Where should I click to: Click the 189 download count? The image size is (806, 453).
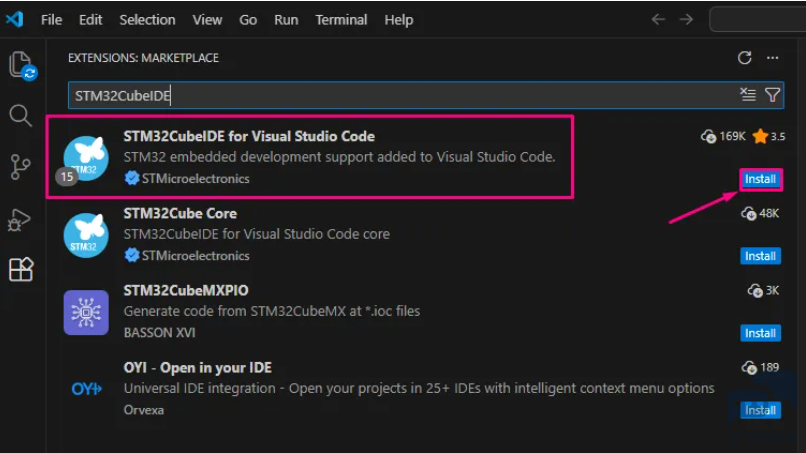(760, 368)
